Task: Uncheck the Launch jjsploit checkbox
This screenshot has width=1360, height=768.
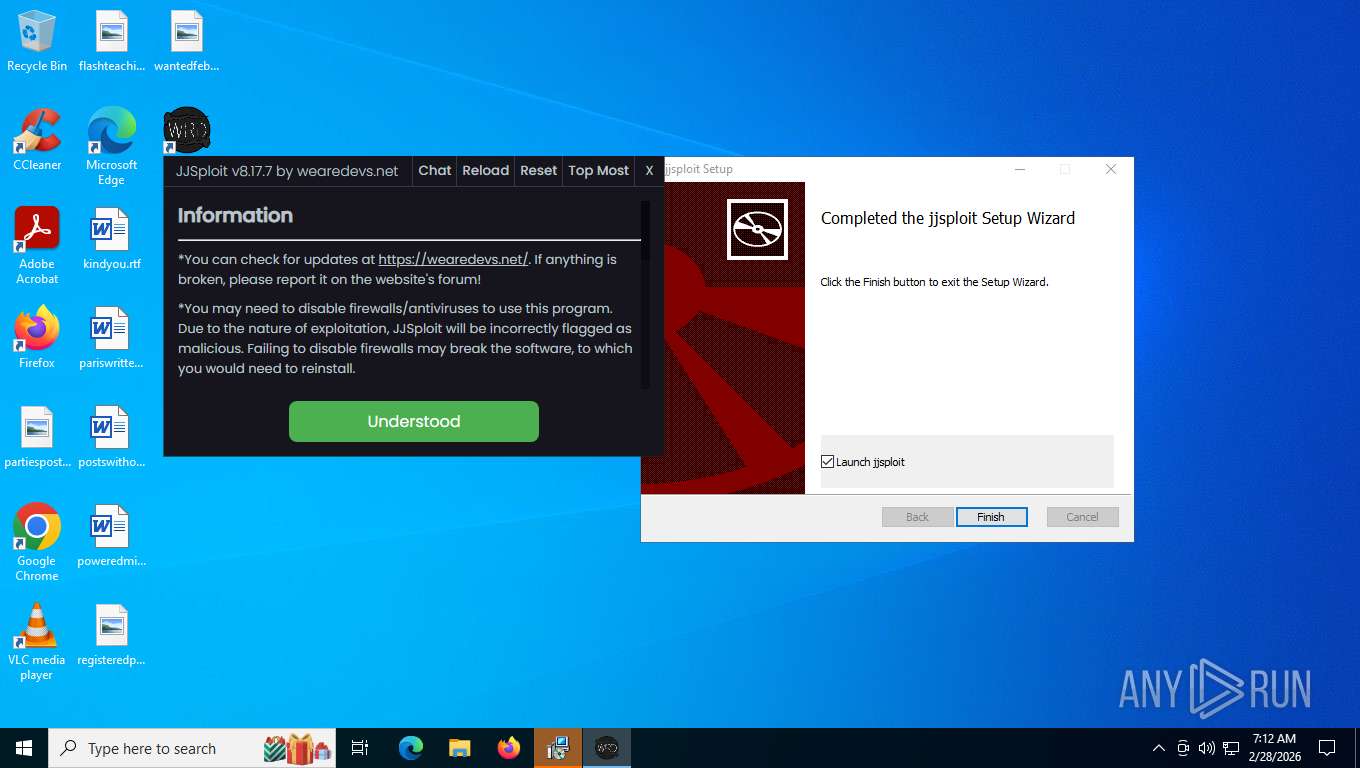Action: (827, 462)
